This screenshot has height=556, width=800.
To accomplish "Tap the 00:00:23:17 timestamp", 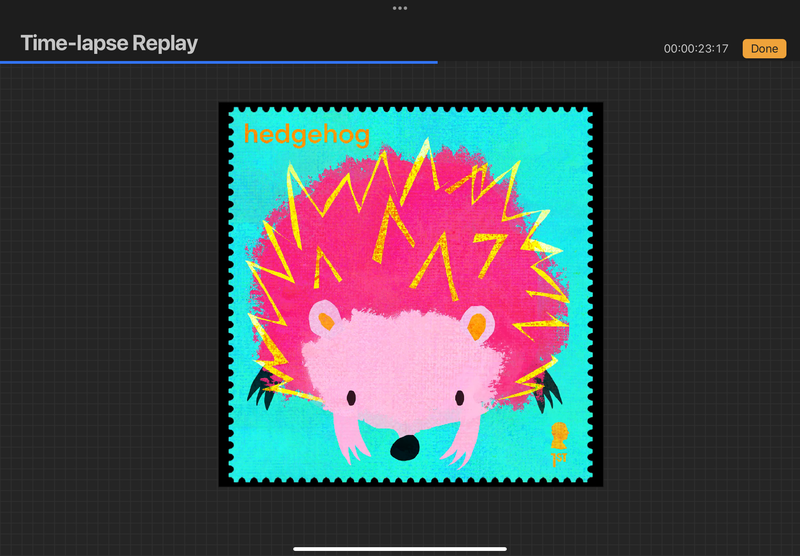I will 696,48.
